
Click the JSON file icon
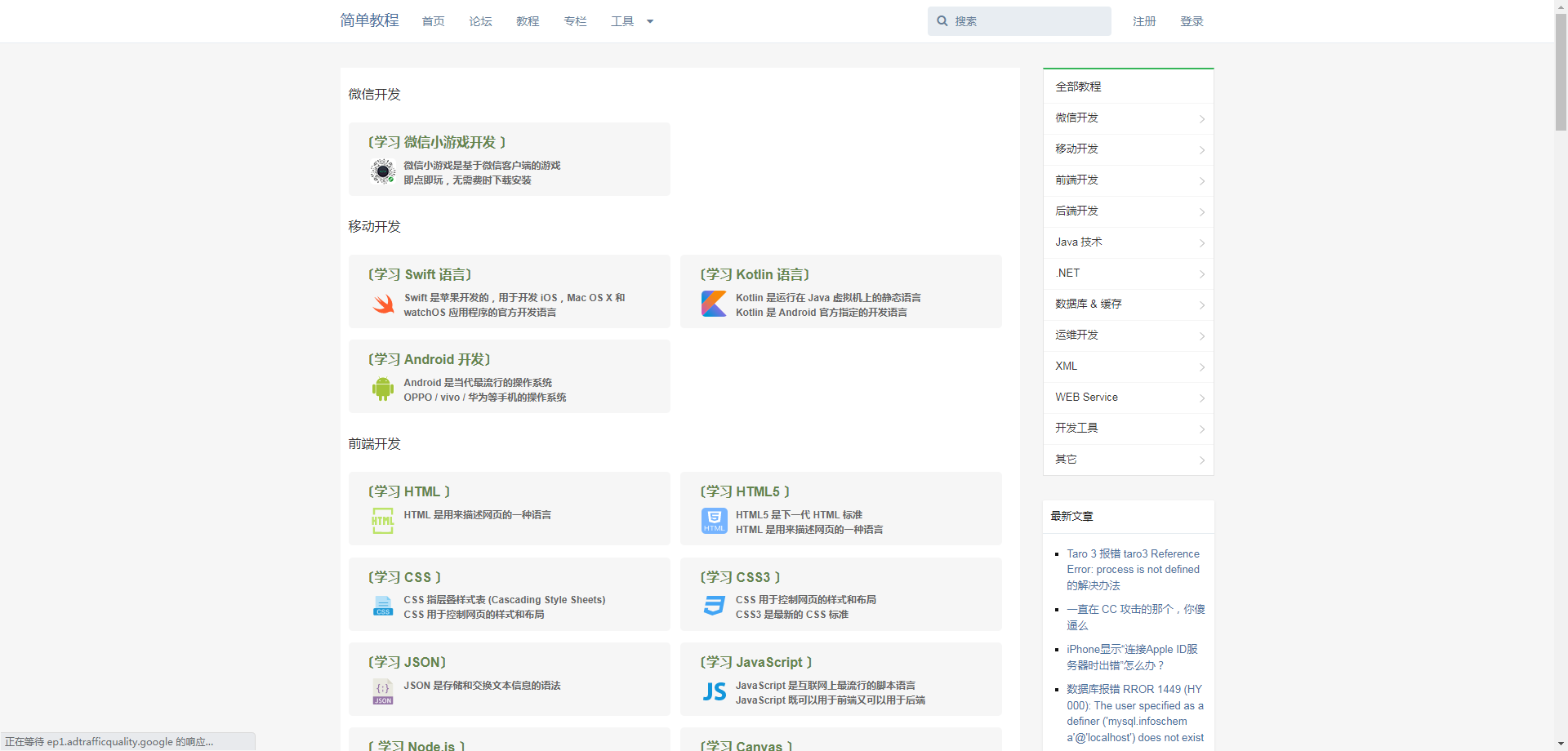[x=383, y=691]
